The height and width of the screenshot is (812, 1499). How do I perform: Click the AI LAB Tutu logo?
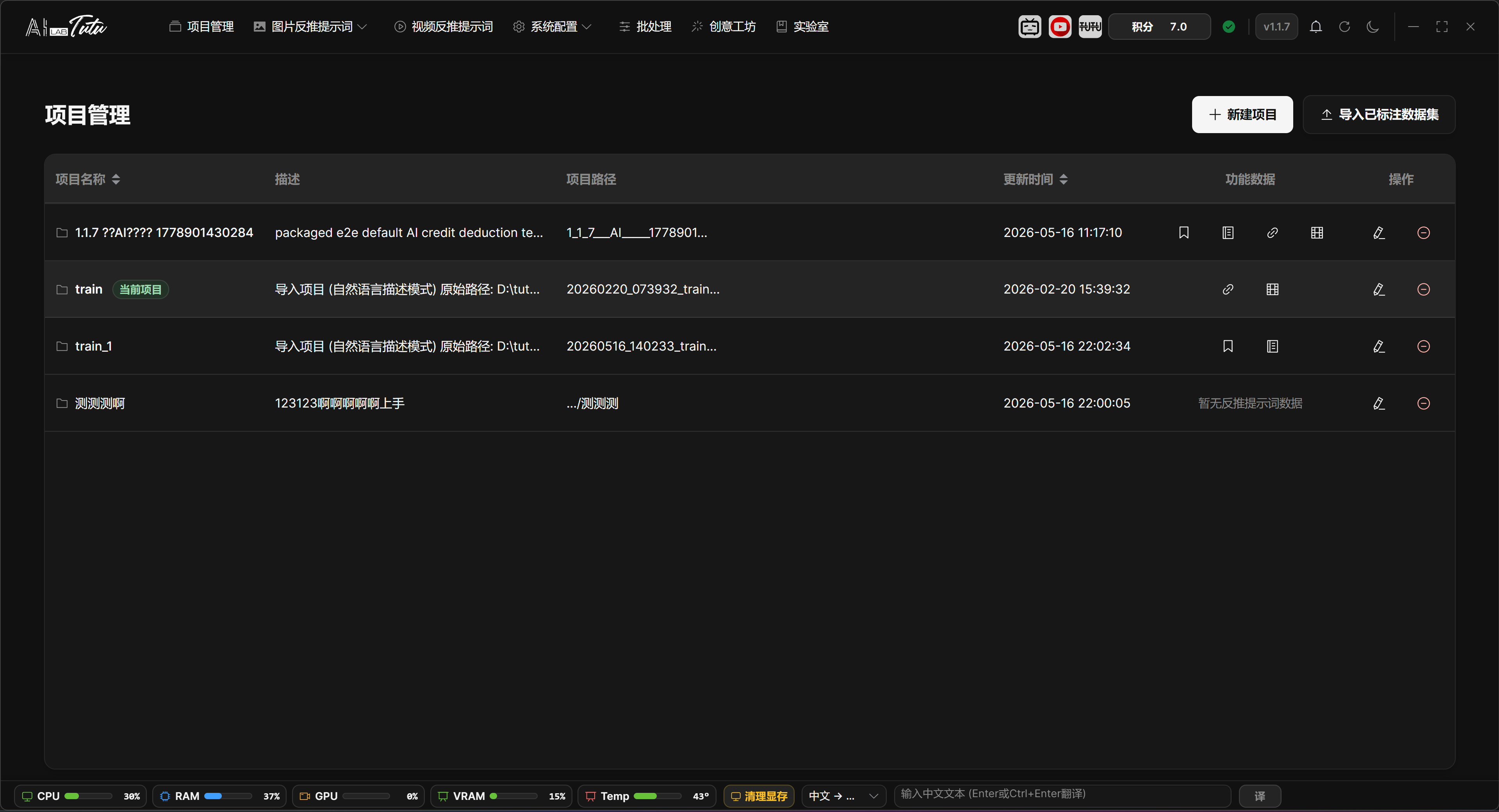click(x=66, y=27)
